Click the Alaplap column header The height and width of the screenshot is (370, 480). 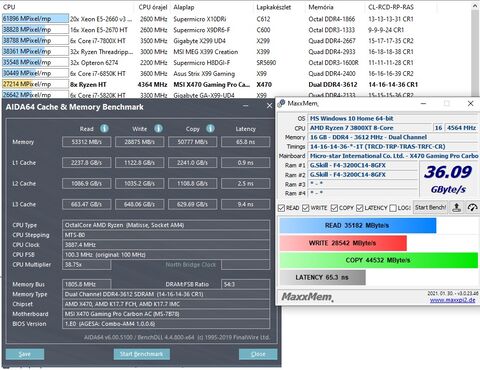(184, 7)
